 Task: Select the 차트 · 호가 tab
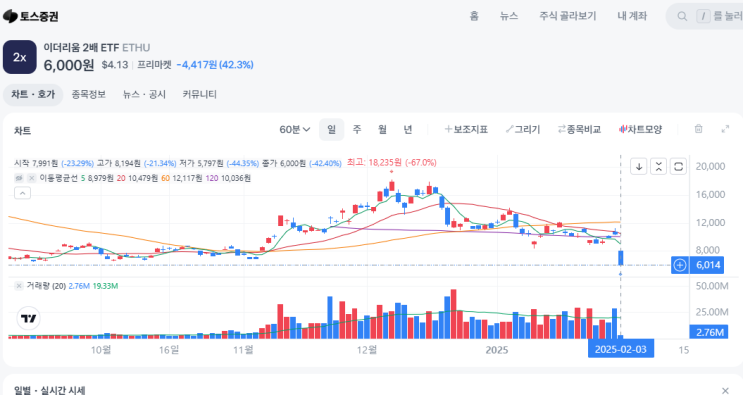click(x=33, y=95)
